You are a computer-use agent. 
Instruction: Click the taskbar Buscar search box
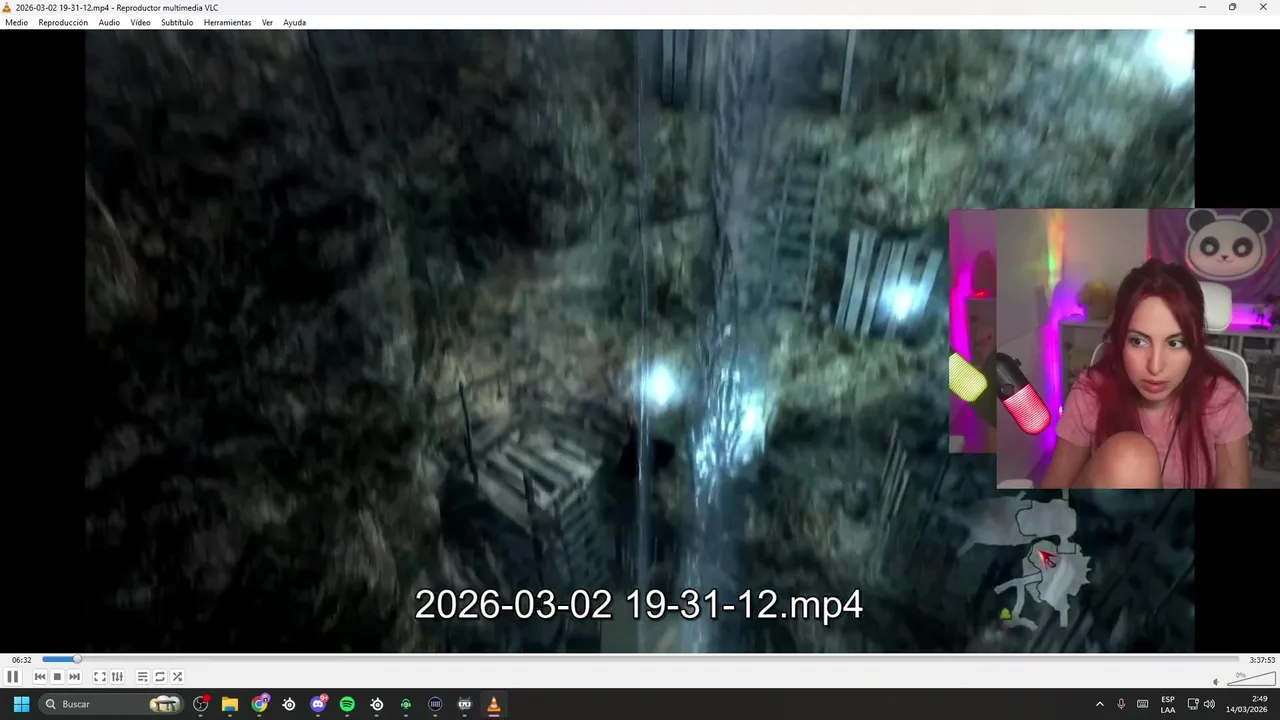tap(112, 704)
